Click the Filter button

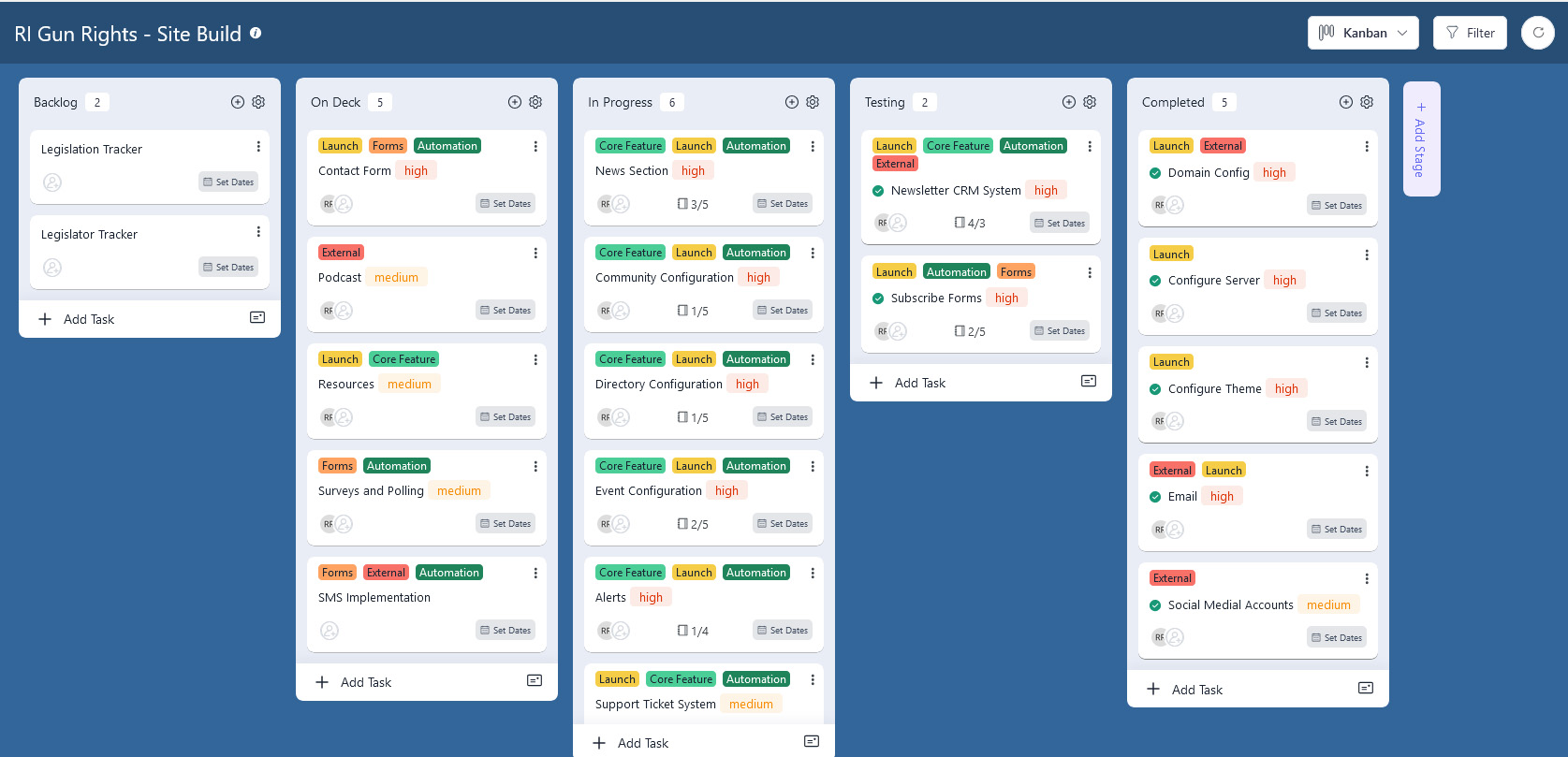pyautogui.click(x=1470, y=33)
